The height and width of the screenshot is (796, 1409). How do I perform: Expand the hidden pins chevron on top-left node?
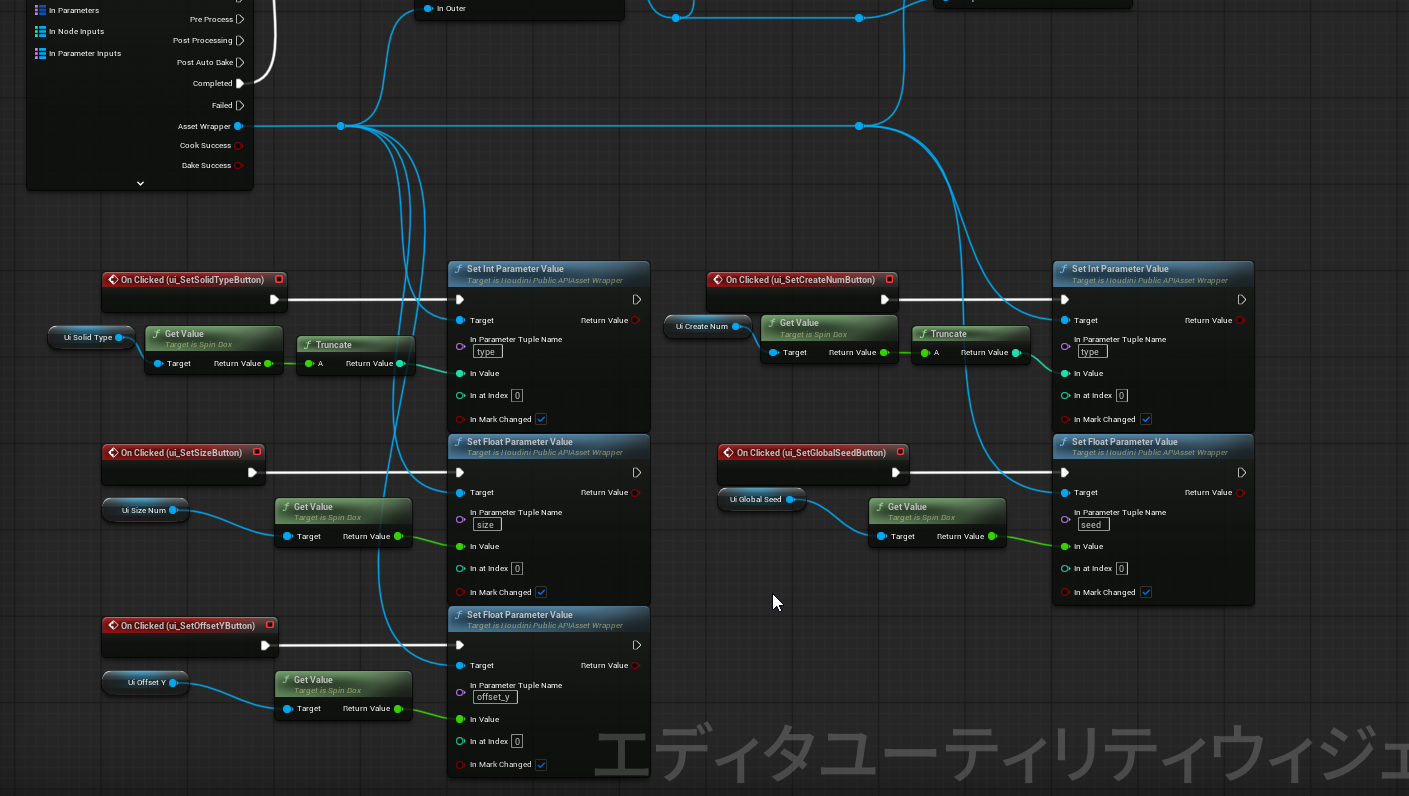coord(140,183)
